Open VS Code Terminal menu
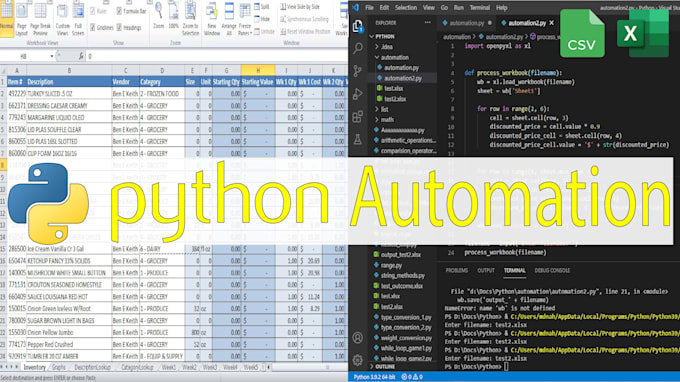Image resolution: width=680 pixels, height=382 pixels. click(480, 7)
